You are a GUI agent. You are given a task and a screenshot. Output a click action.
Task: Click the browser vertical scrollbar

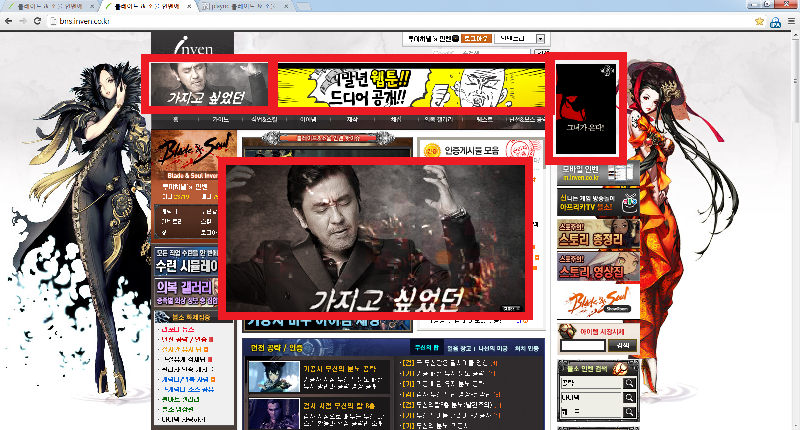tap(796, 230)
